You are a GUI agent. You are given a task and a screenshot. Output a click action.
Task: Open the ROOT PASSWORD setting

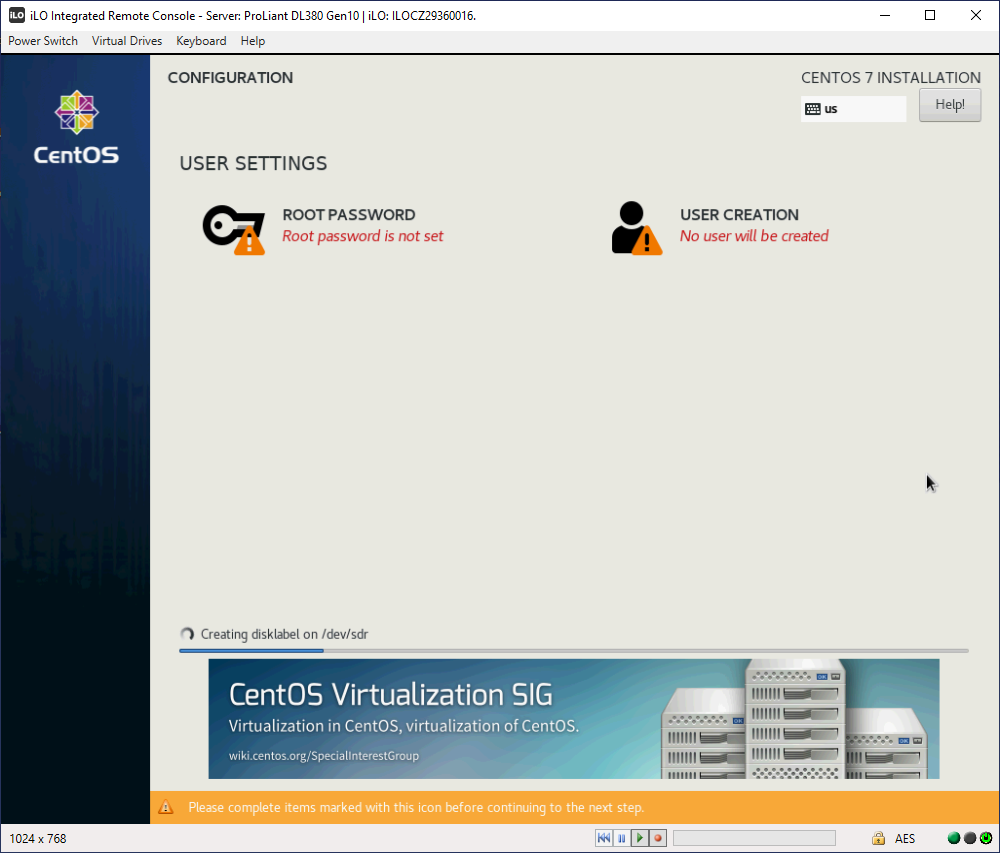[348, 215]
